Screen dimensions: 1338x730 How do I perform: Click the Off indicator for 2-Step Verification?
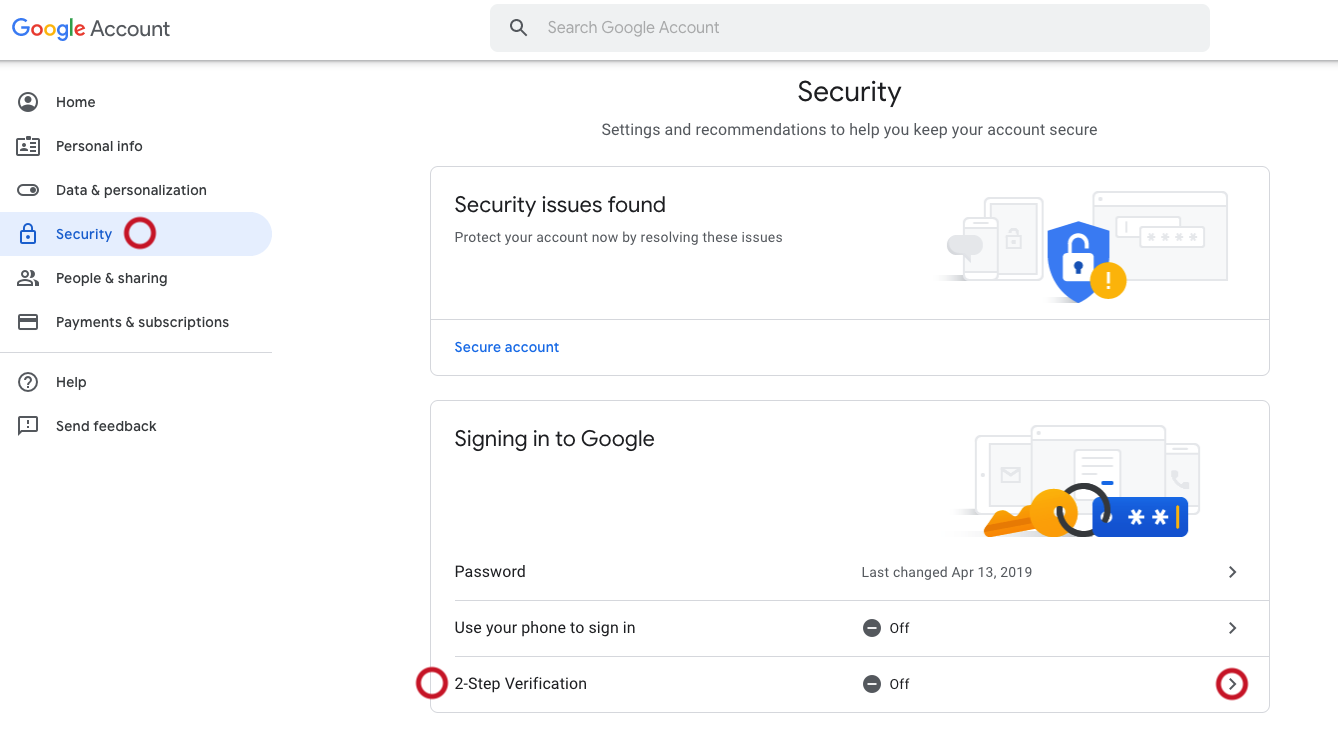click(885, 684)
